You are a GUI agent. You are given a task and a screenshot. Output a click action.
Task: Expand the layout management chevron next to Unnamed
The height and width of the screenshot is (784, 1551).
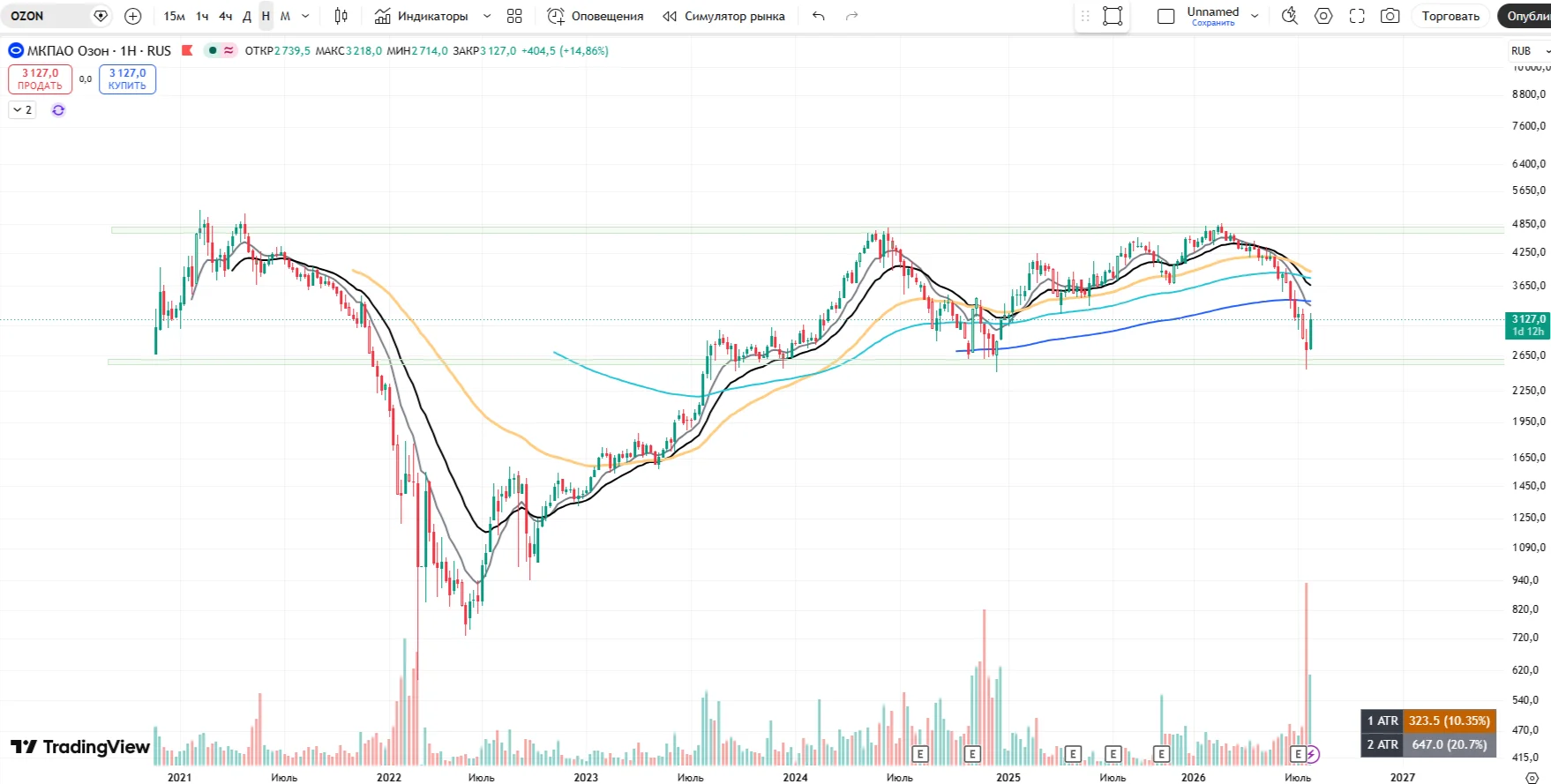pos(1255,16)
